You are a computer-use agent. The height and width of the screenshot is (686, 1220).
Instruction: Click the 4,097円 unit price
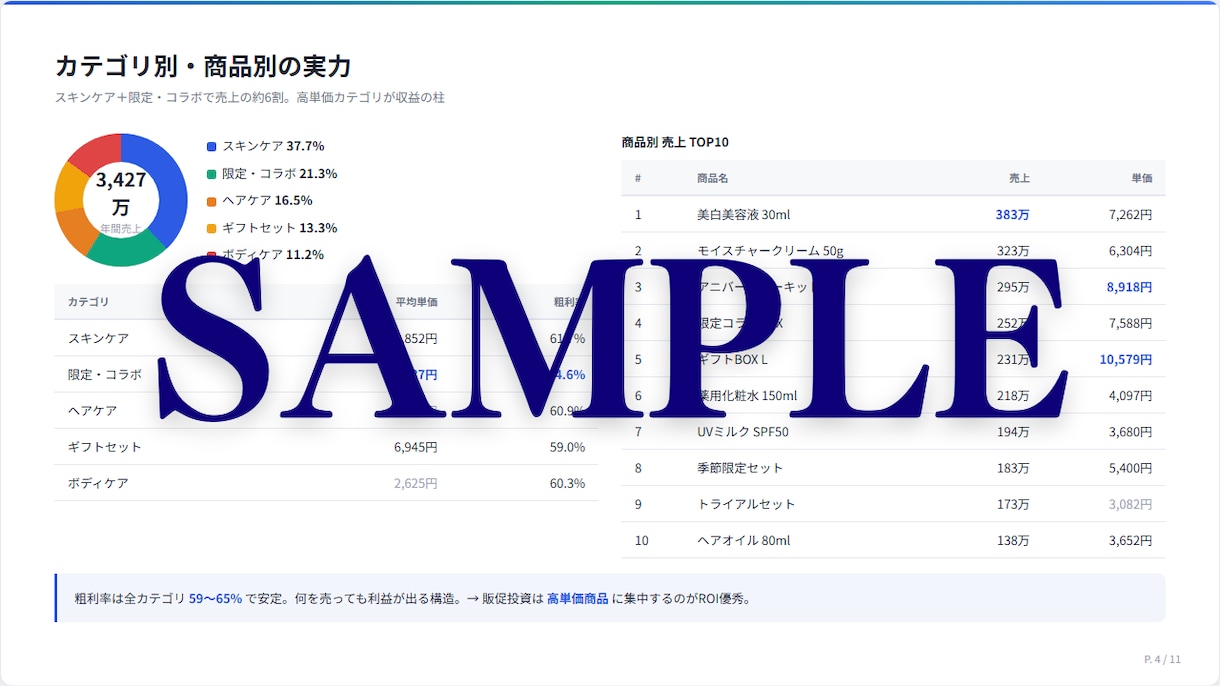[x=1130, y=396]
